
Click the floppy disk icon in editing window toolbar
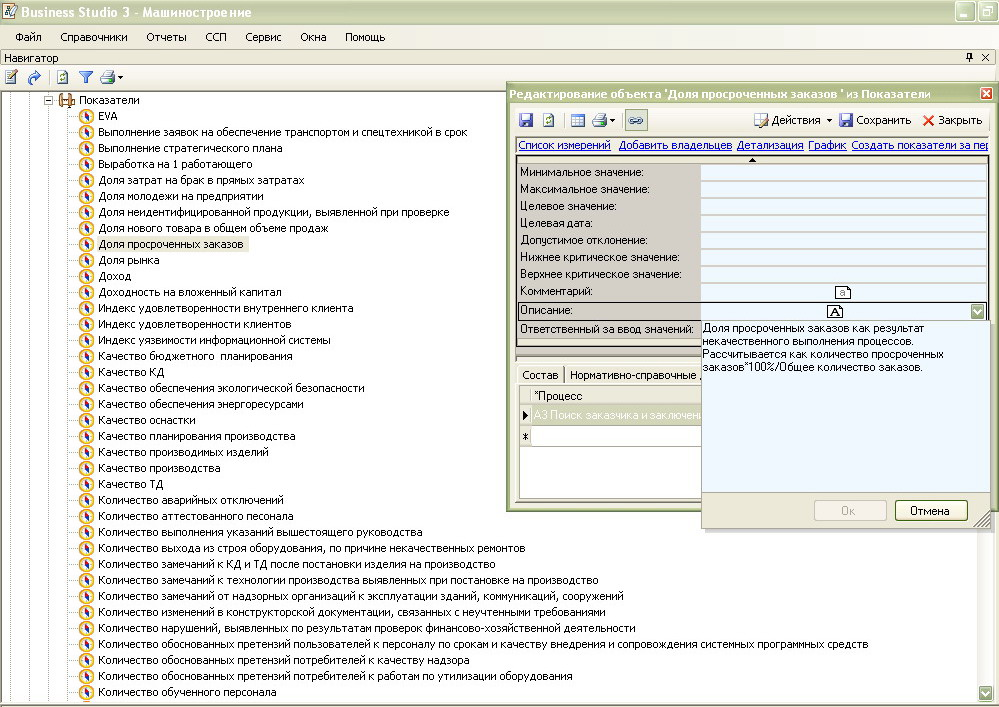(526, 120)
